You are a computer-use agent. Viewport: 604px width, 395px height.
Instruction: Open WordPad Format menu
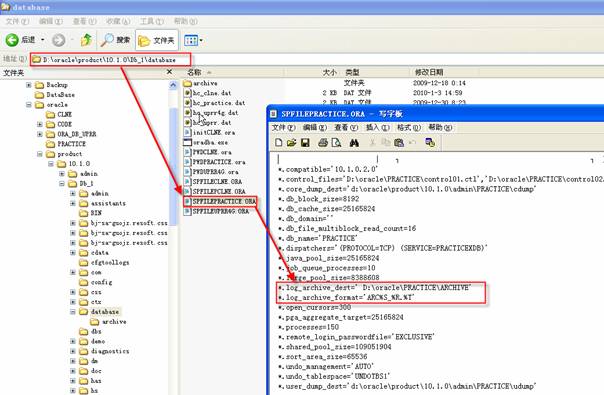409,128
